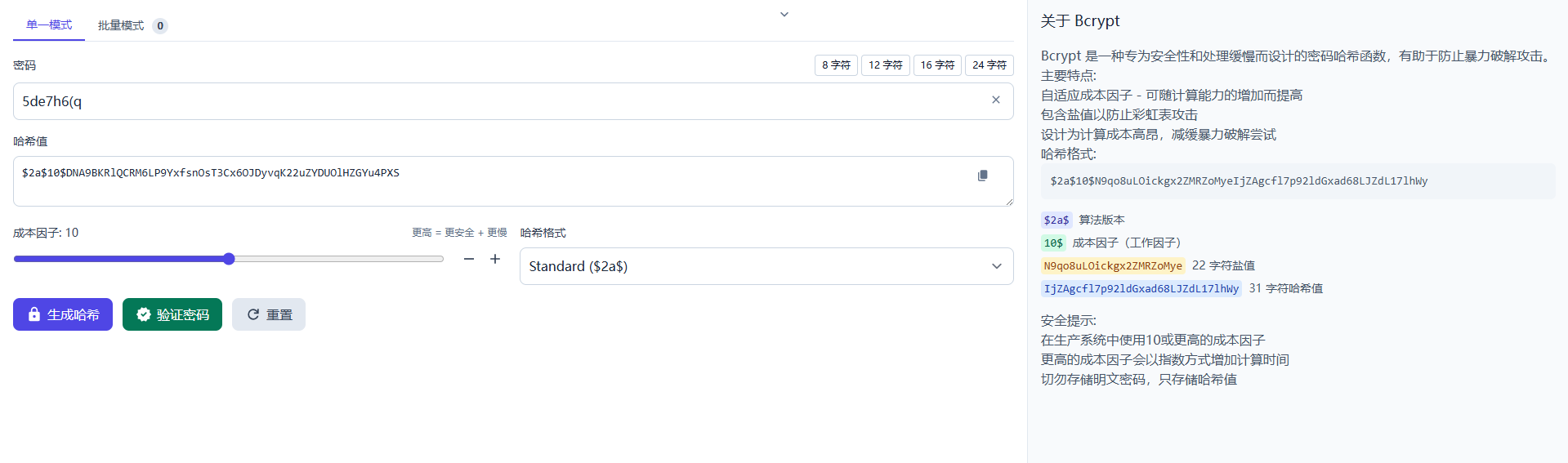Generate a 12 字符 password

pyautogui.click(x=885, y=65)
